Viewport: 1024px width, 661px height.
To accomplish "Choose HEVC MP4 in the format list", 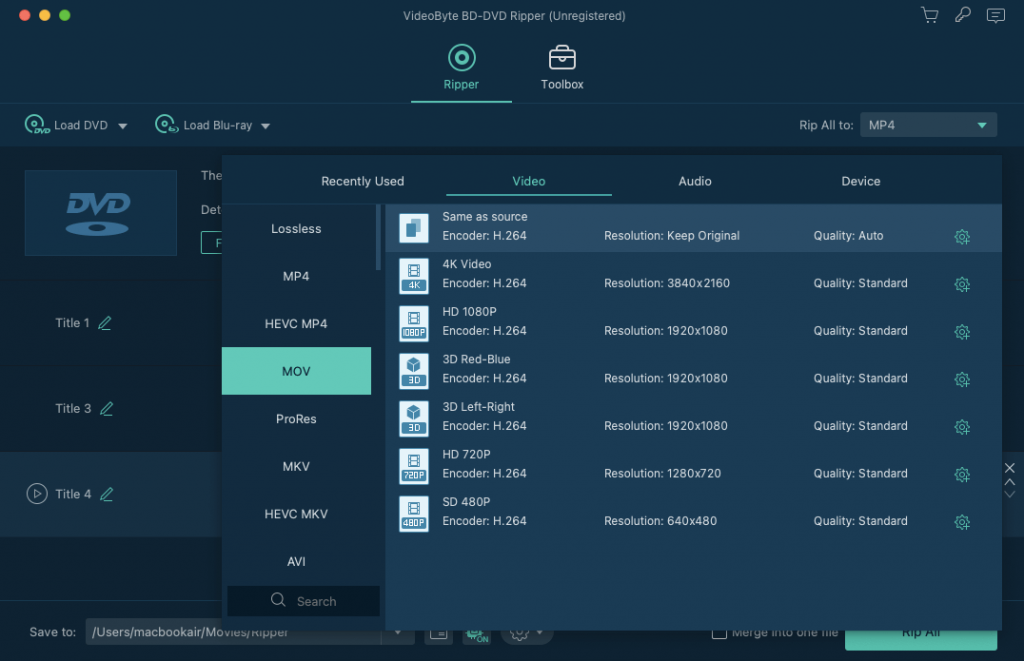I will (x=296, y=324).
